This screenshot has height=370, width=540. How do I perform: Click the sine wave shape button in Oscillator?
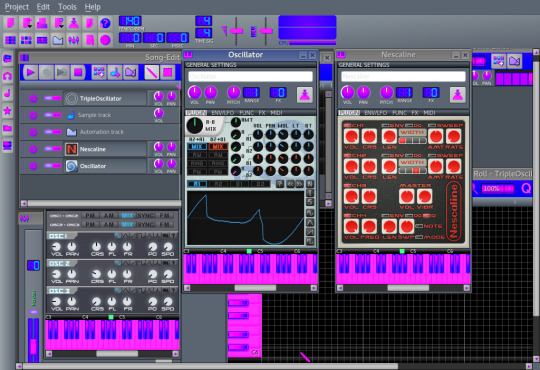coord(310,213)
